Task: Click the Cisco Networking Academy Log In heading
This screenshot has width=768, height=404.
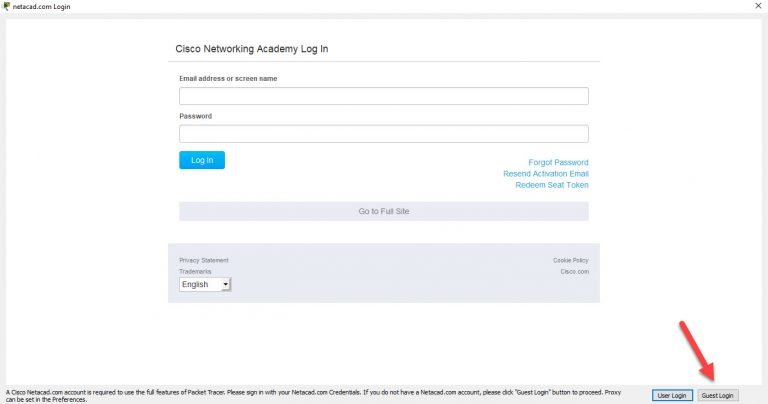Action: point(252,49)
